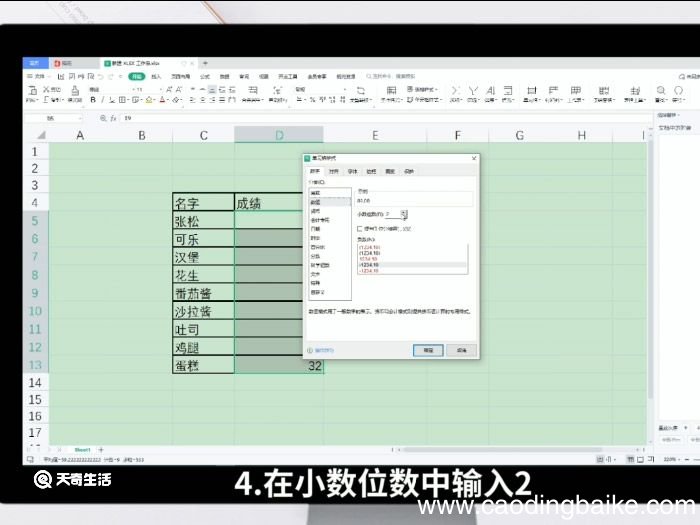The image size is (700, 525).
Task: Select the Format Painter brush icon
Action: coord(75,90)
